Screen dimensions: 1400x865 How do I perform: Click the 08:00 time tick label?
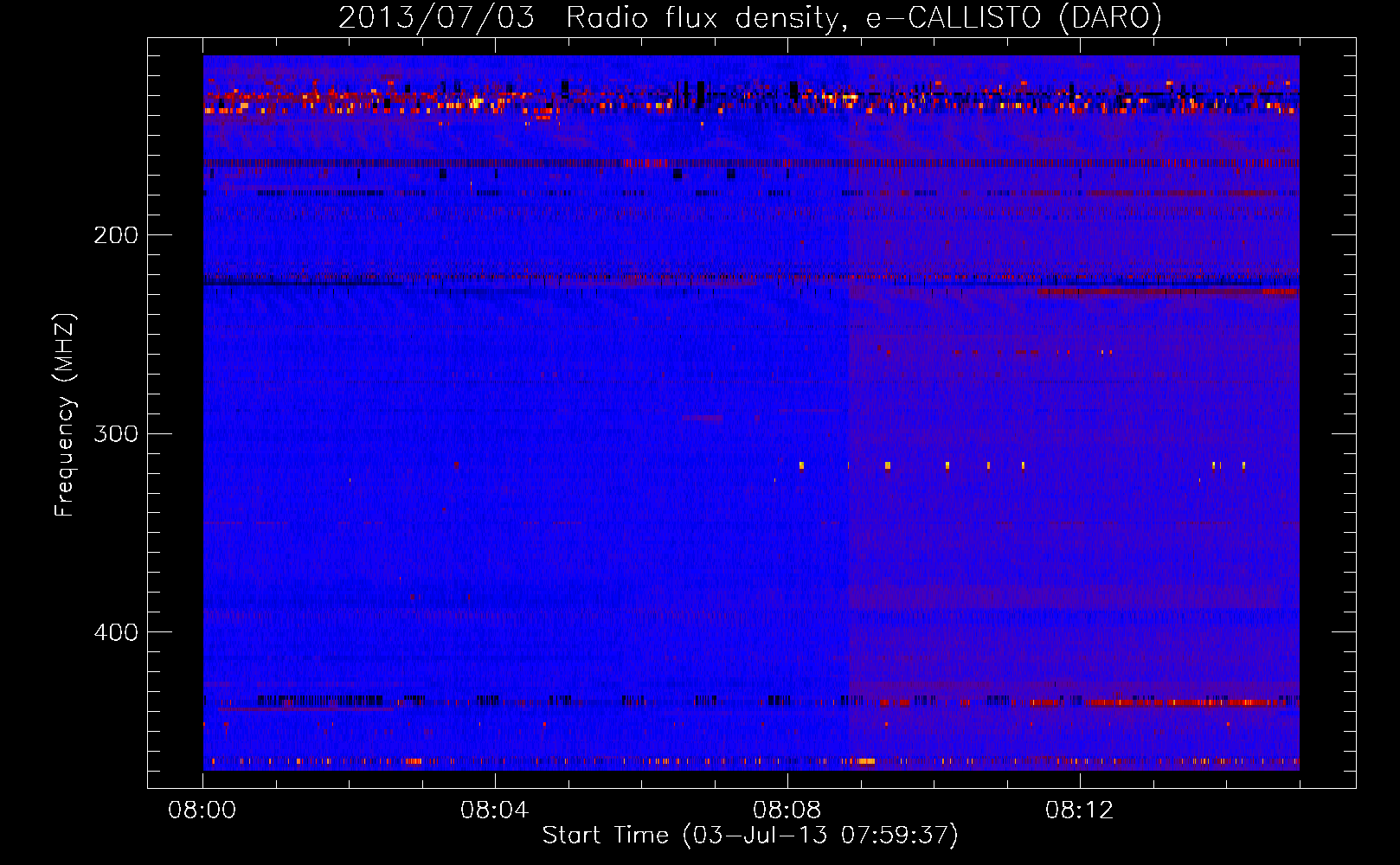point(202,811)
